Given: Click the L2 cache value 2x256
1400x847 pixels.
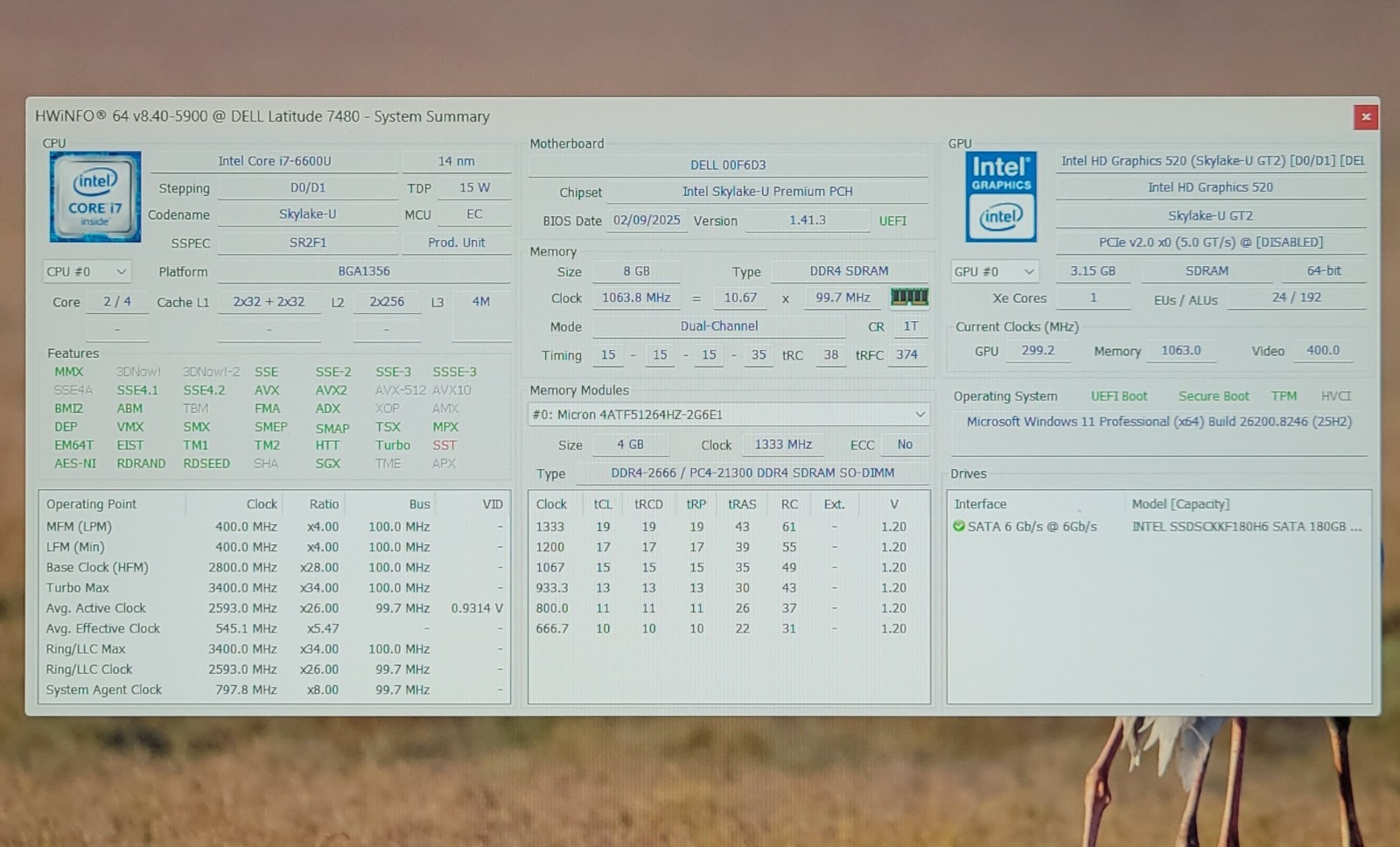Looking at the screenshot, I should (387, 302).
